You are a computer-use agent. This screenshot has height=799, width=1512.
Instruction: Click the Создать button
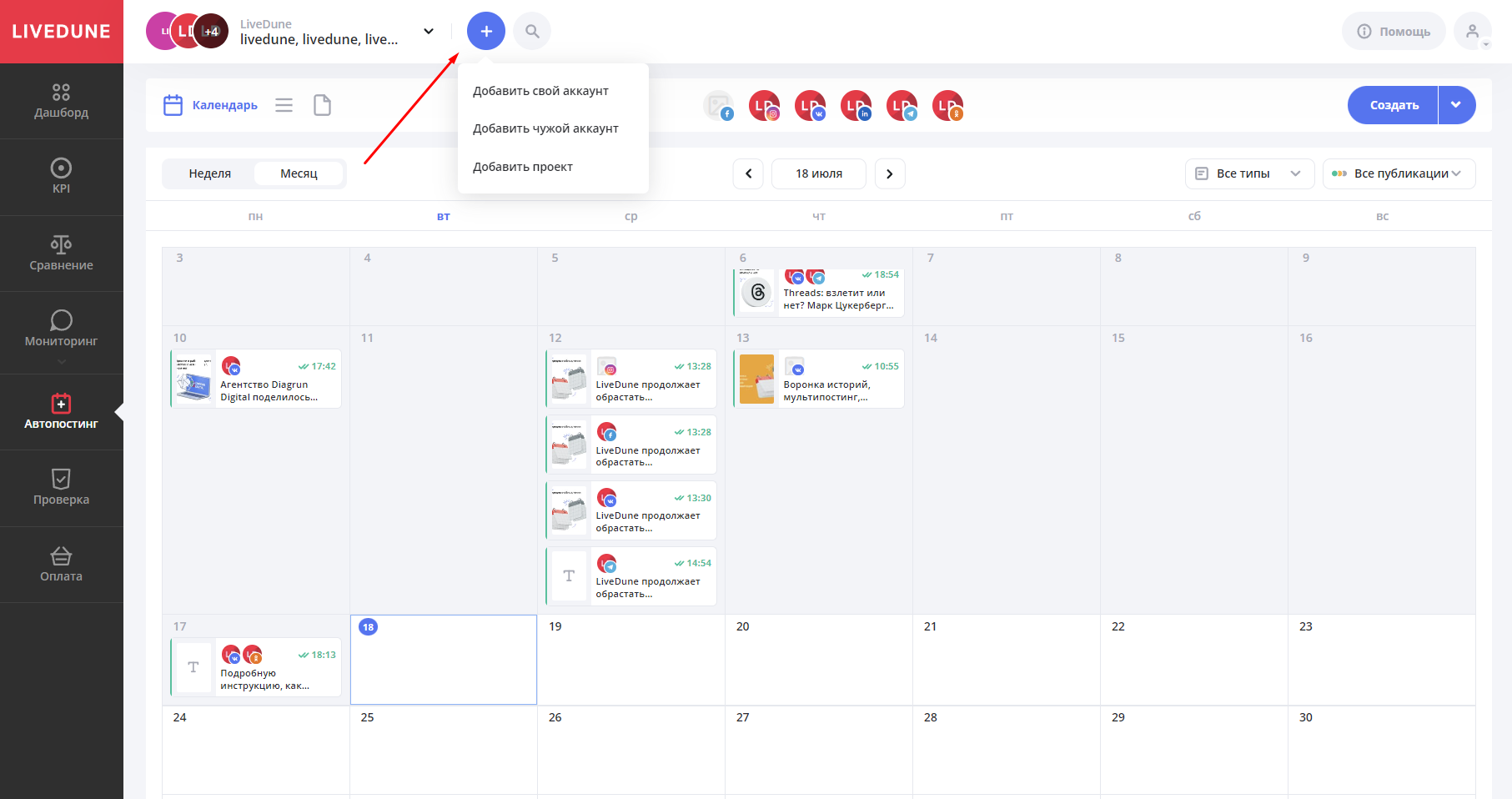pos(1394,105)
